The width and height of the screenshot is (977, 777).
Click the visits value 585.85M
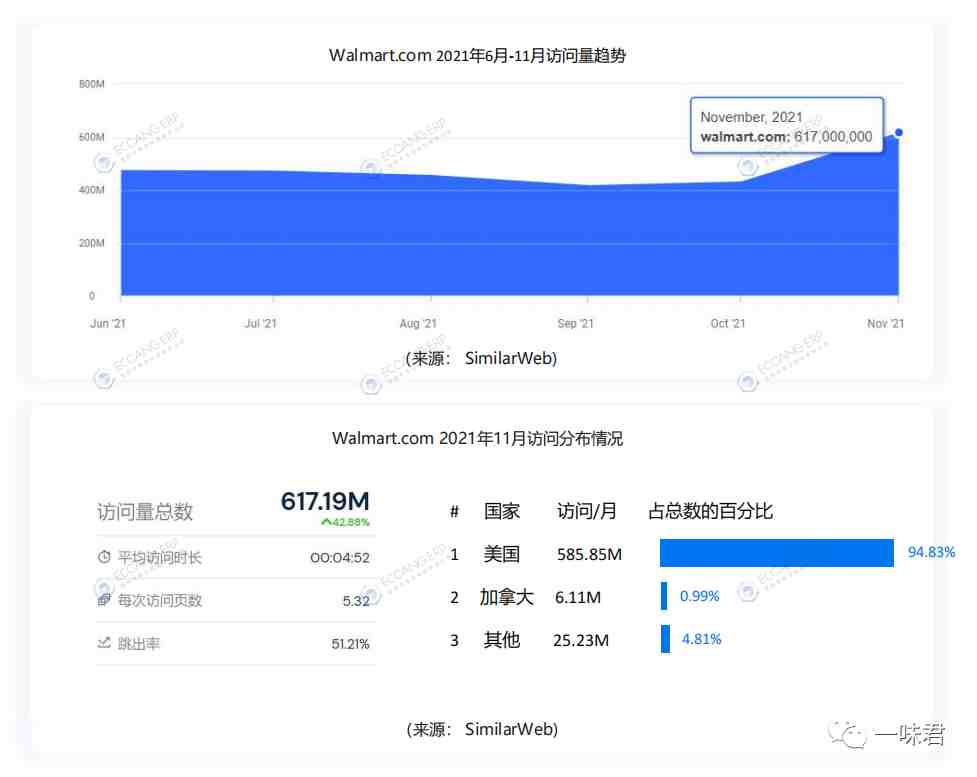coord(589,554)
